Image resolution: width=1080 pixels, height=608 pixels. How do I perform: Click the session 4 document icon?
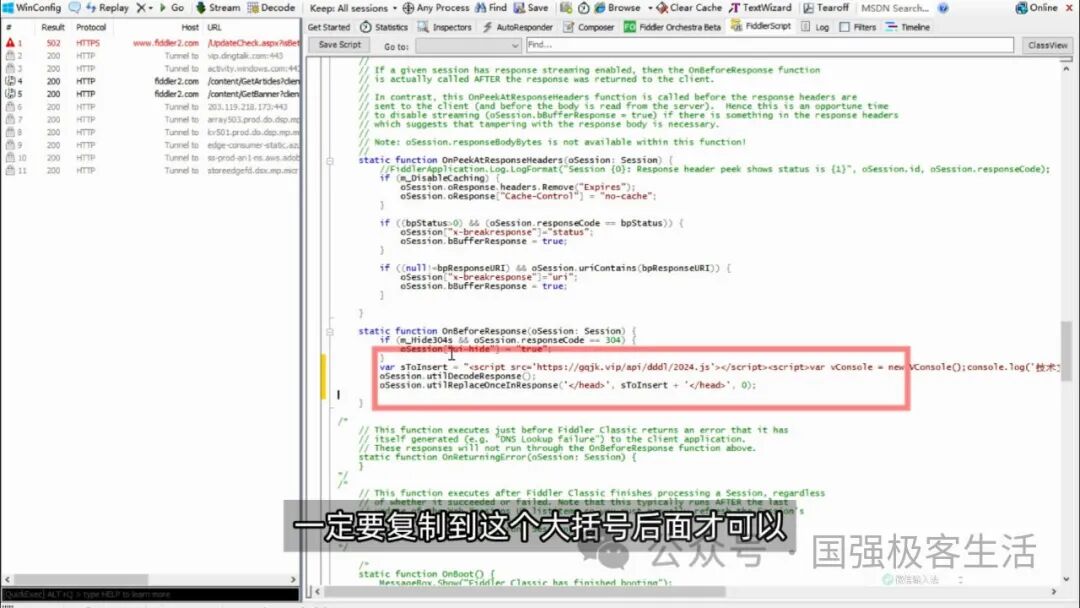point(10,81)
